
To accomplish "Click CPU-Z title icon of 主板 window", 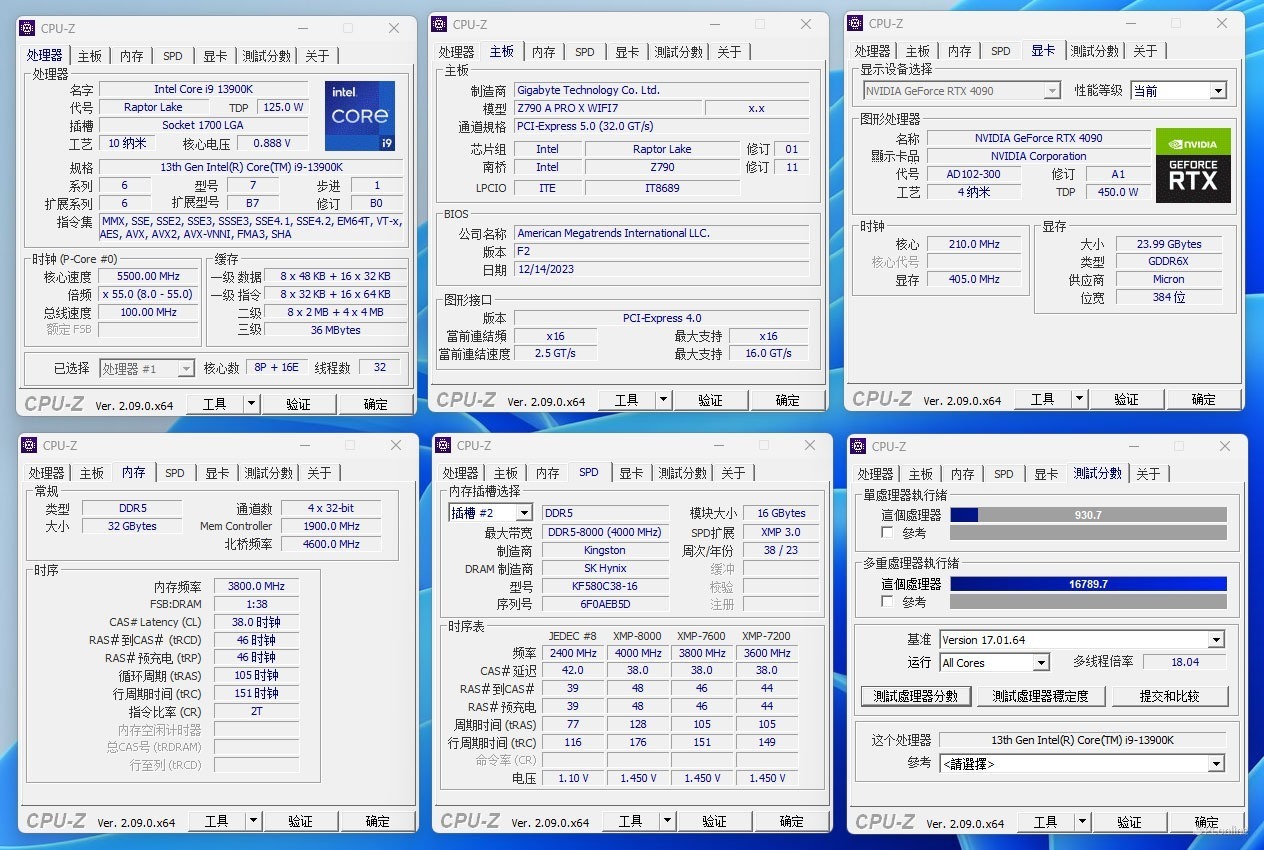I will [440, 24].
